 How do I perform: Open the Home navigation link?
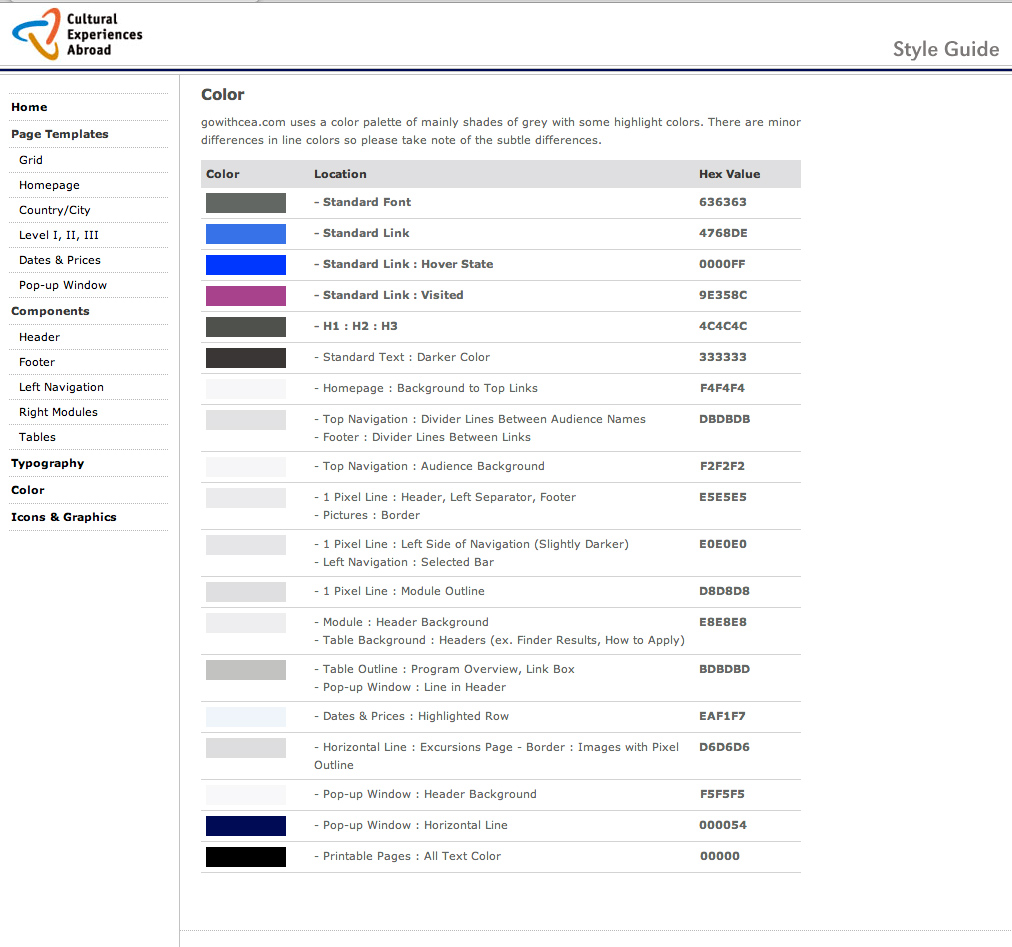(x=29, y=107)
